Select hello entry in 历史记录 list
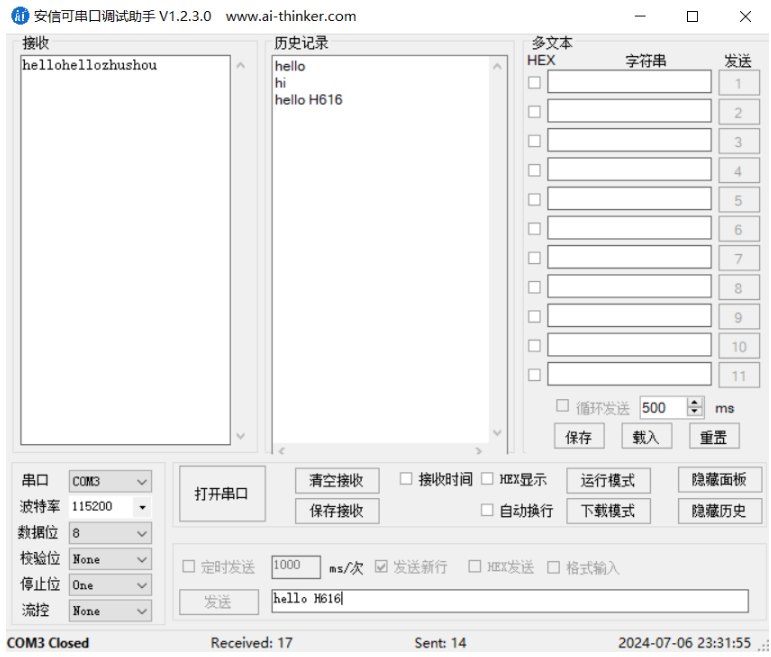Viewport: 771px width, 657px height. [290, 66]
